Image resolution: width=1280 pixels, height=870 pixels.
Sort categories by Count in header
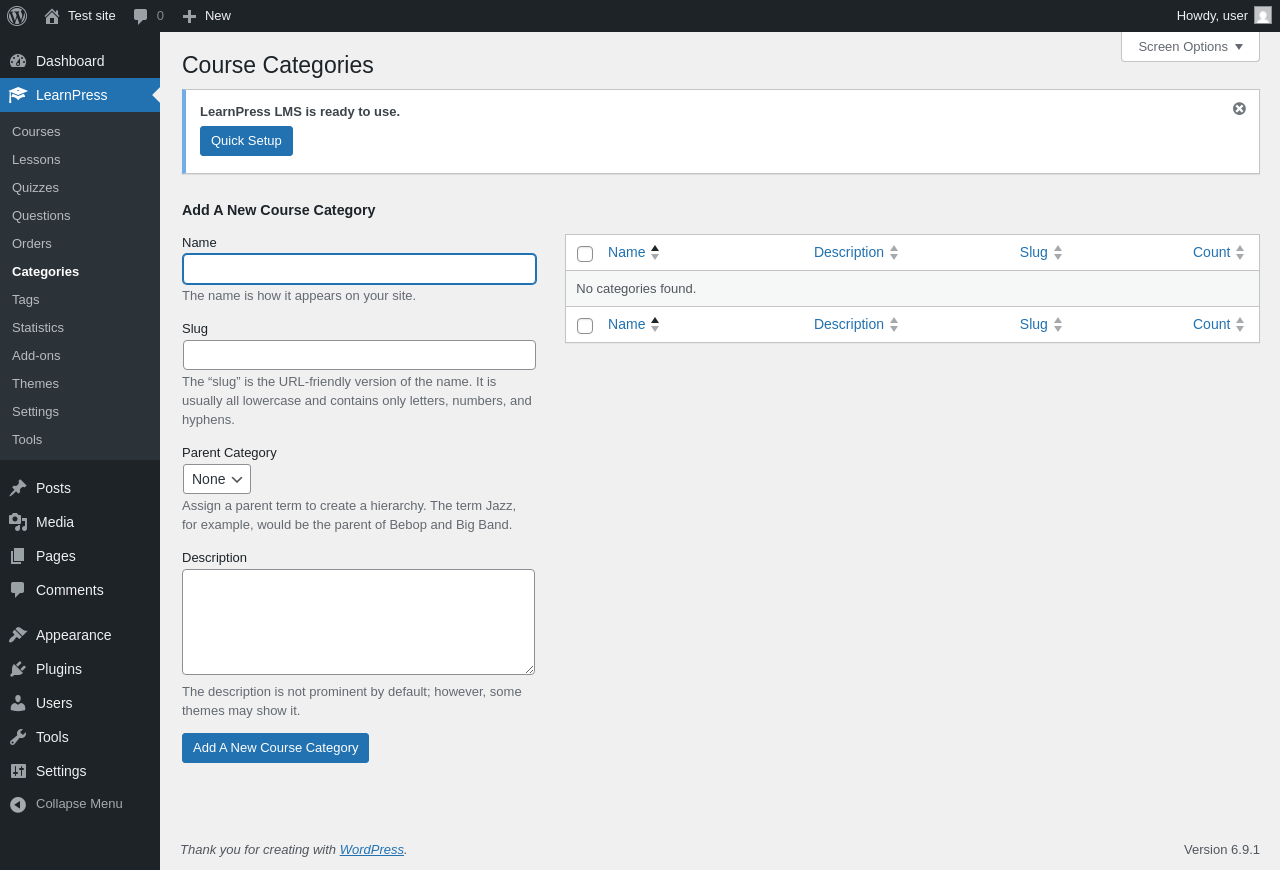(1211, 252)
